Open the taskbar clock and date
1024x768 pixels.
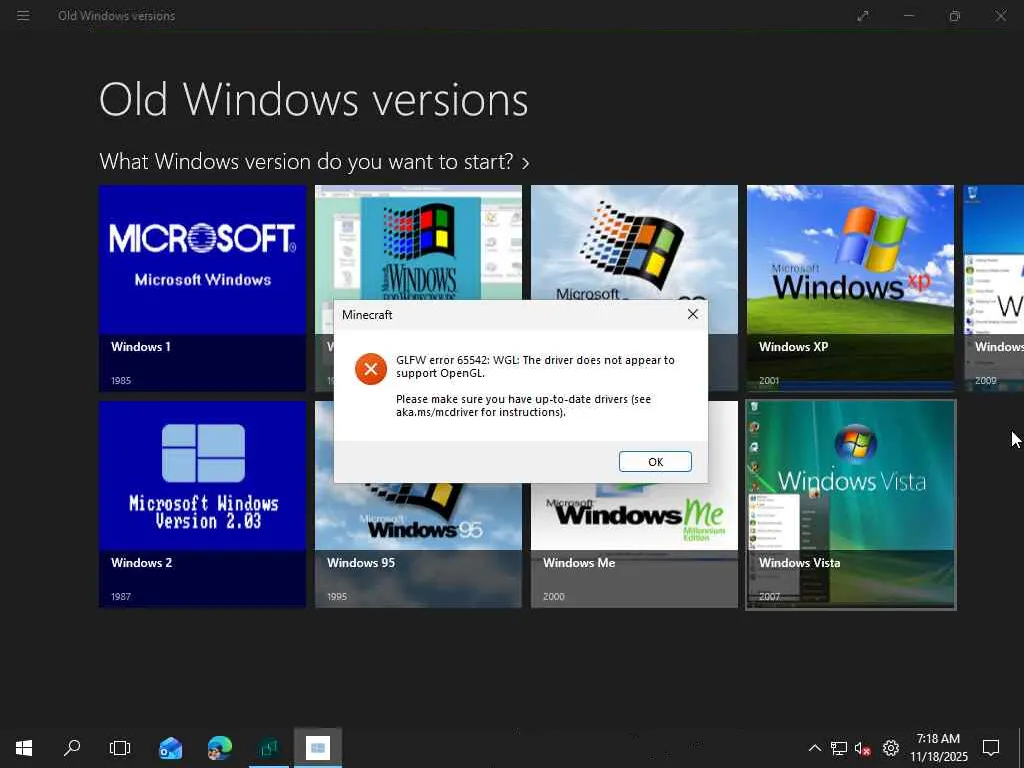pos(938,748)
